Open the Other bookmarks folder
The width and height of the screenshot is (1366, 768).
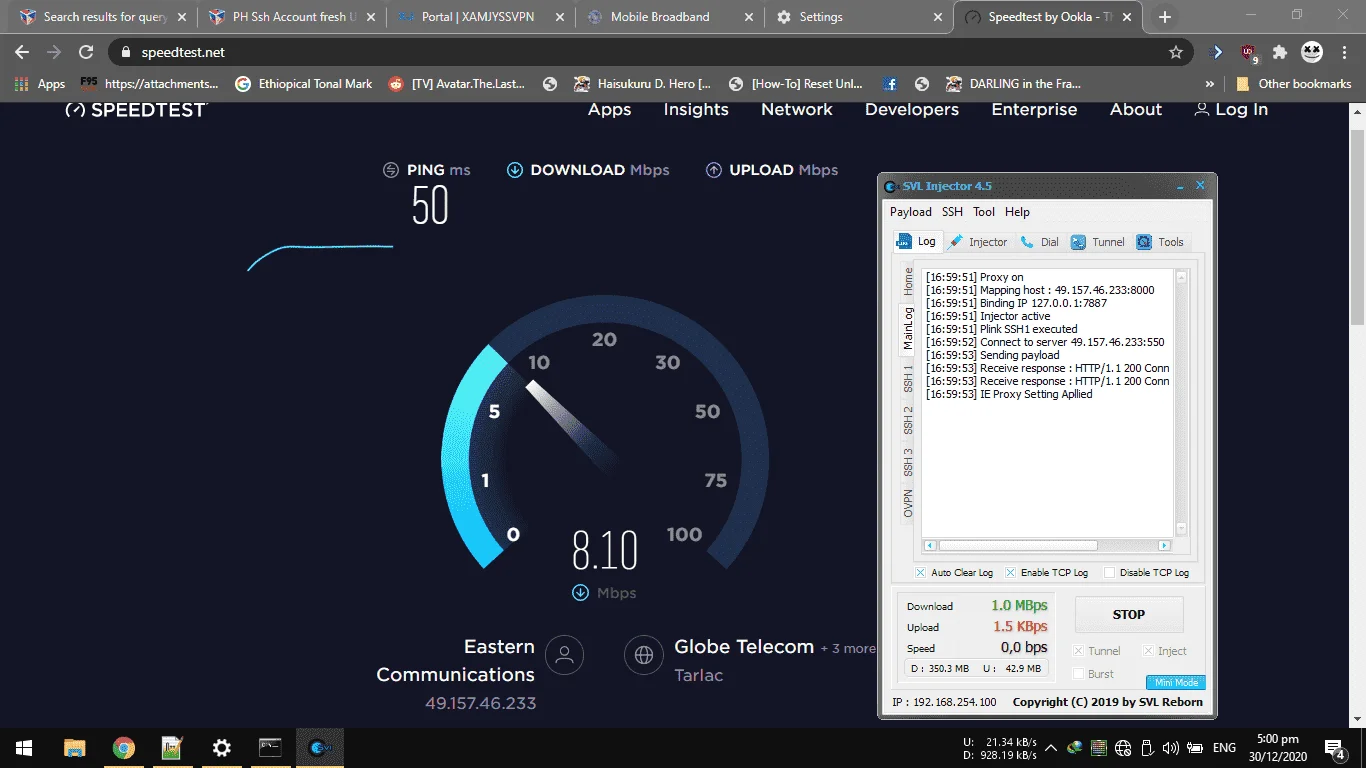[1294, 84]
